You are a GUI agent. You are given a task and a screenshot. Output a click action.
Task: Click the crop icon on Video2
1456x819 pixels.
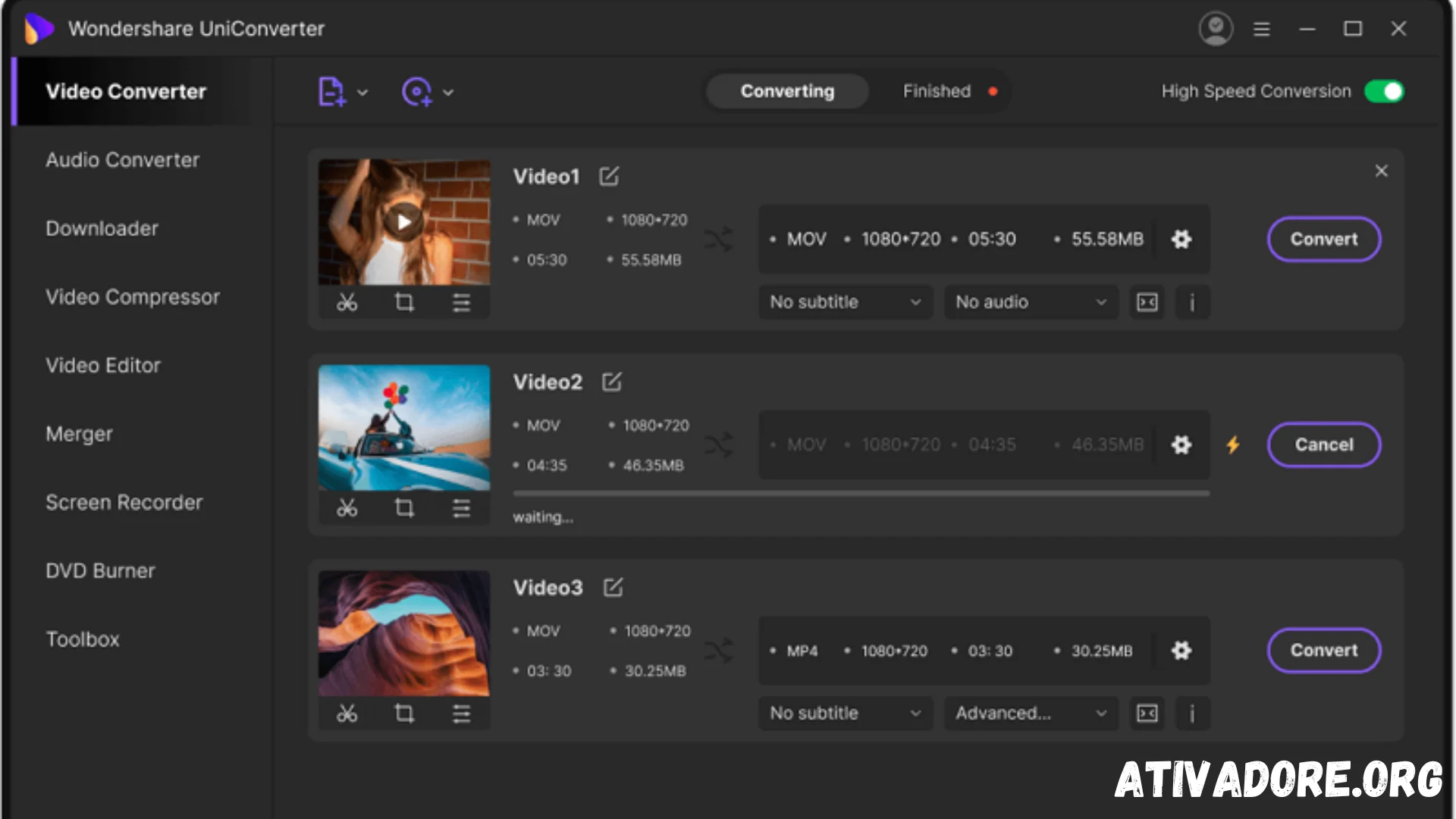403,509
